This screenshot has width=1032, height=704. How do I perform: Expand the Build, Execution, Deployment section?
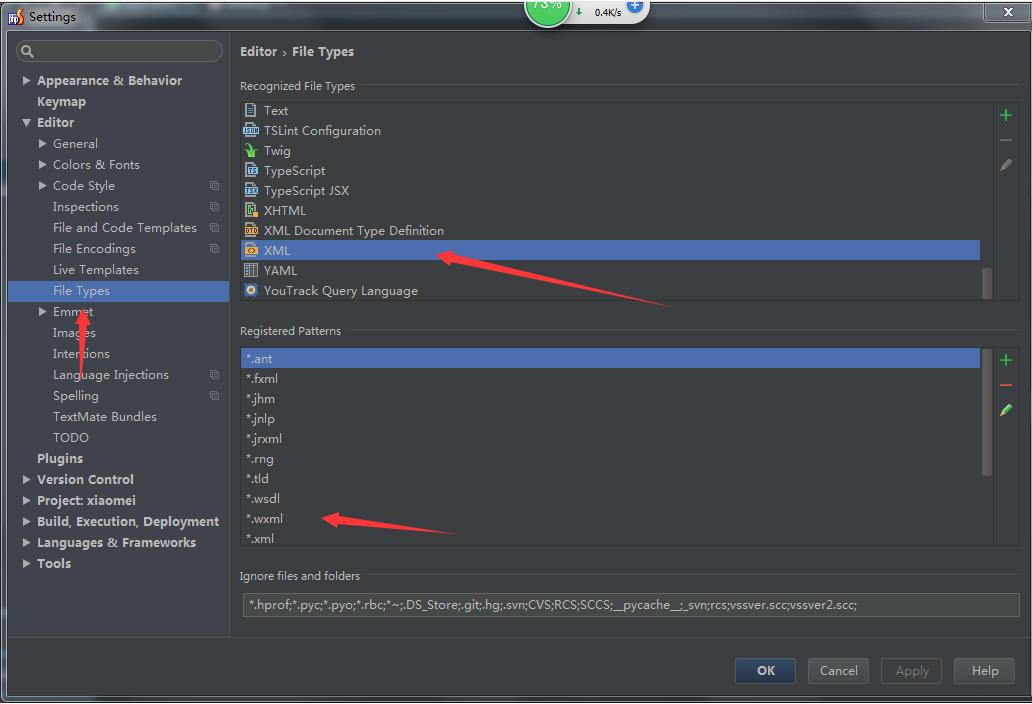coord(26,522)
